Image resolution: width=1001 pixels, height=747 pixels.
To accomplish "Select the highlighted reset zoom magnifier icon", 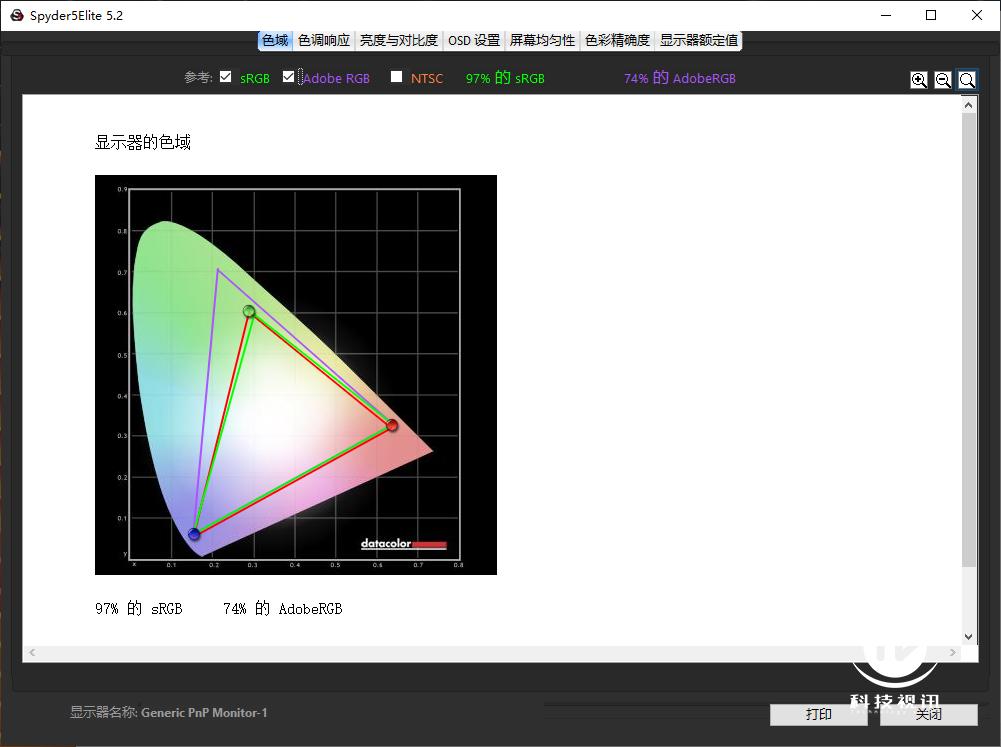I will click(x=966, y=79).
